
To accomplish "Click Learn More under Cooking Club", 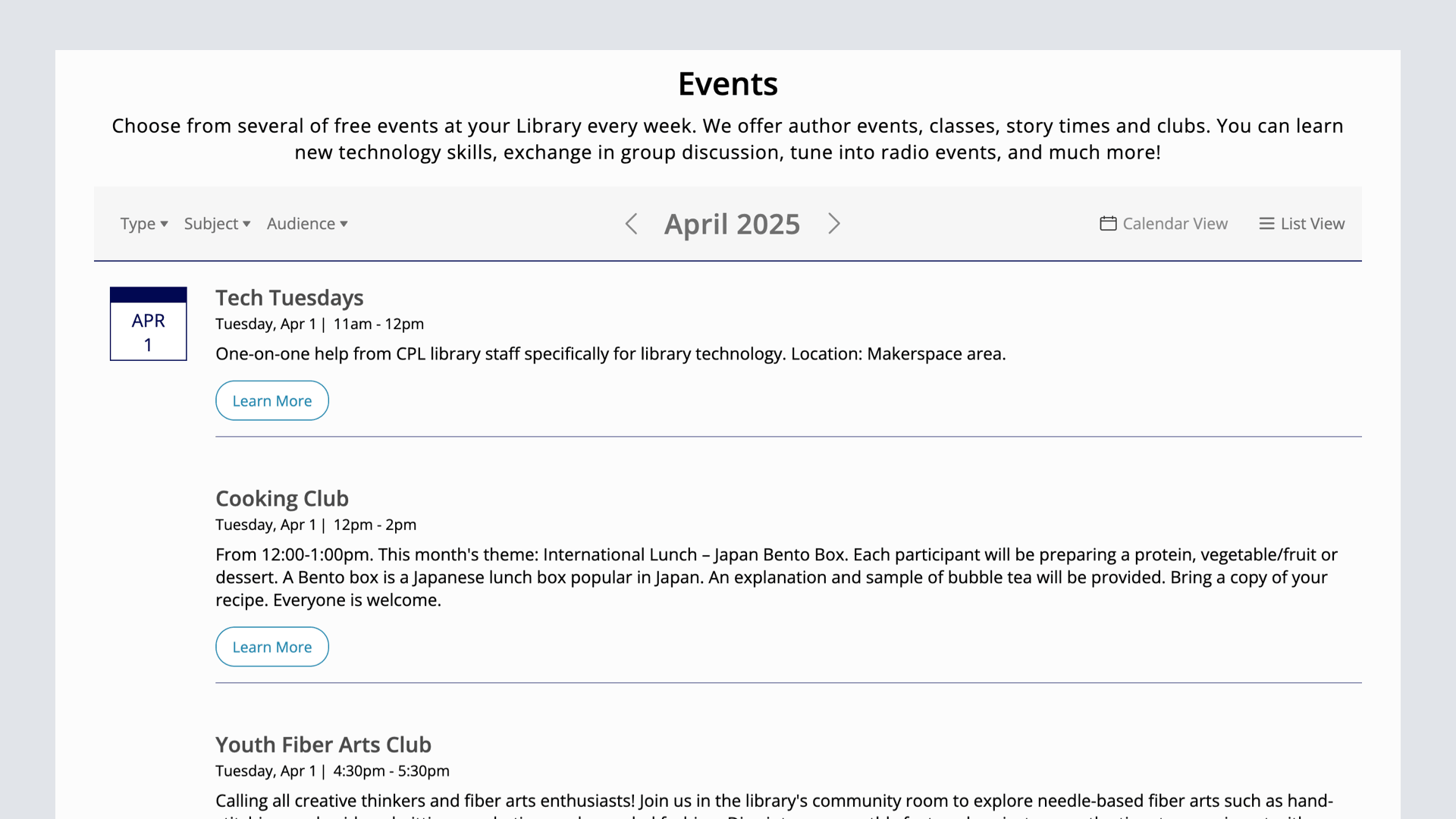I will tap(271, 647).
